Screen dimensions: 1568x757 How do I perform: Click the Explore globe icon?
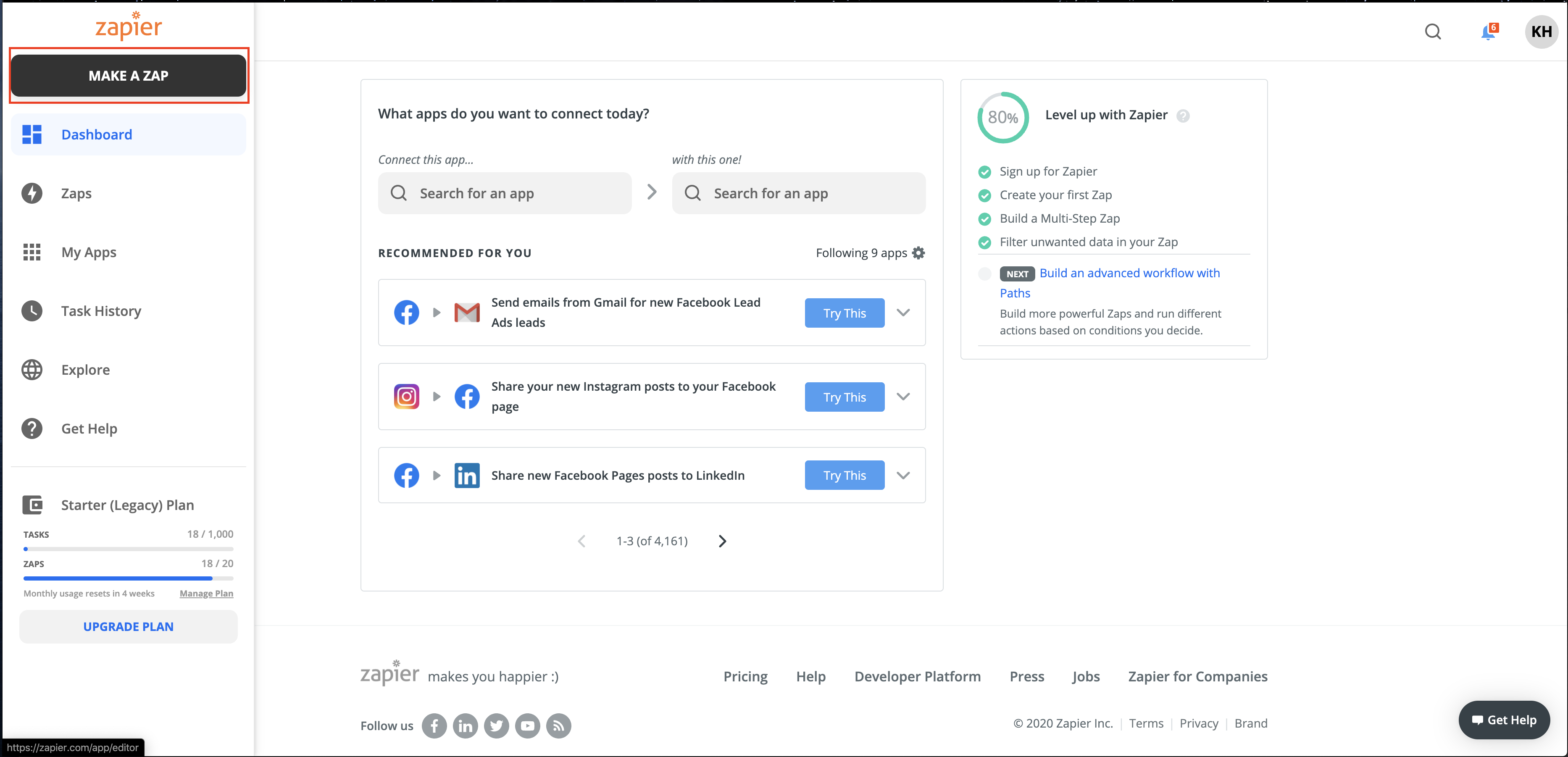32,370
